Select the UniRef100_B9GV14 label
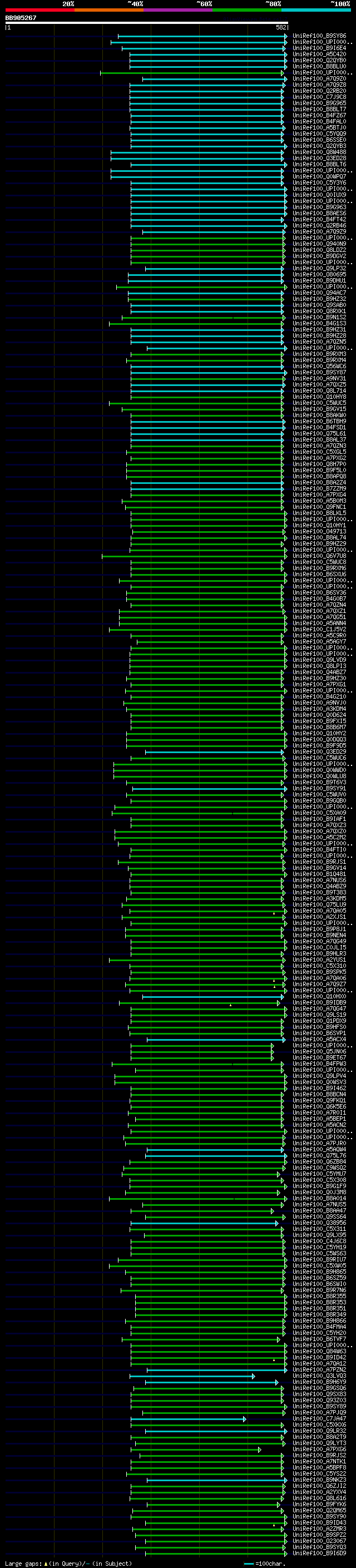The height and width of the screenshot is (1568, 356). pyautogui.click(x=319, y=868)
